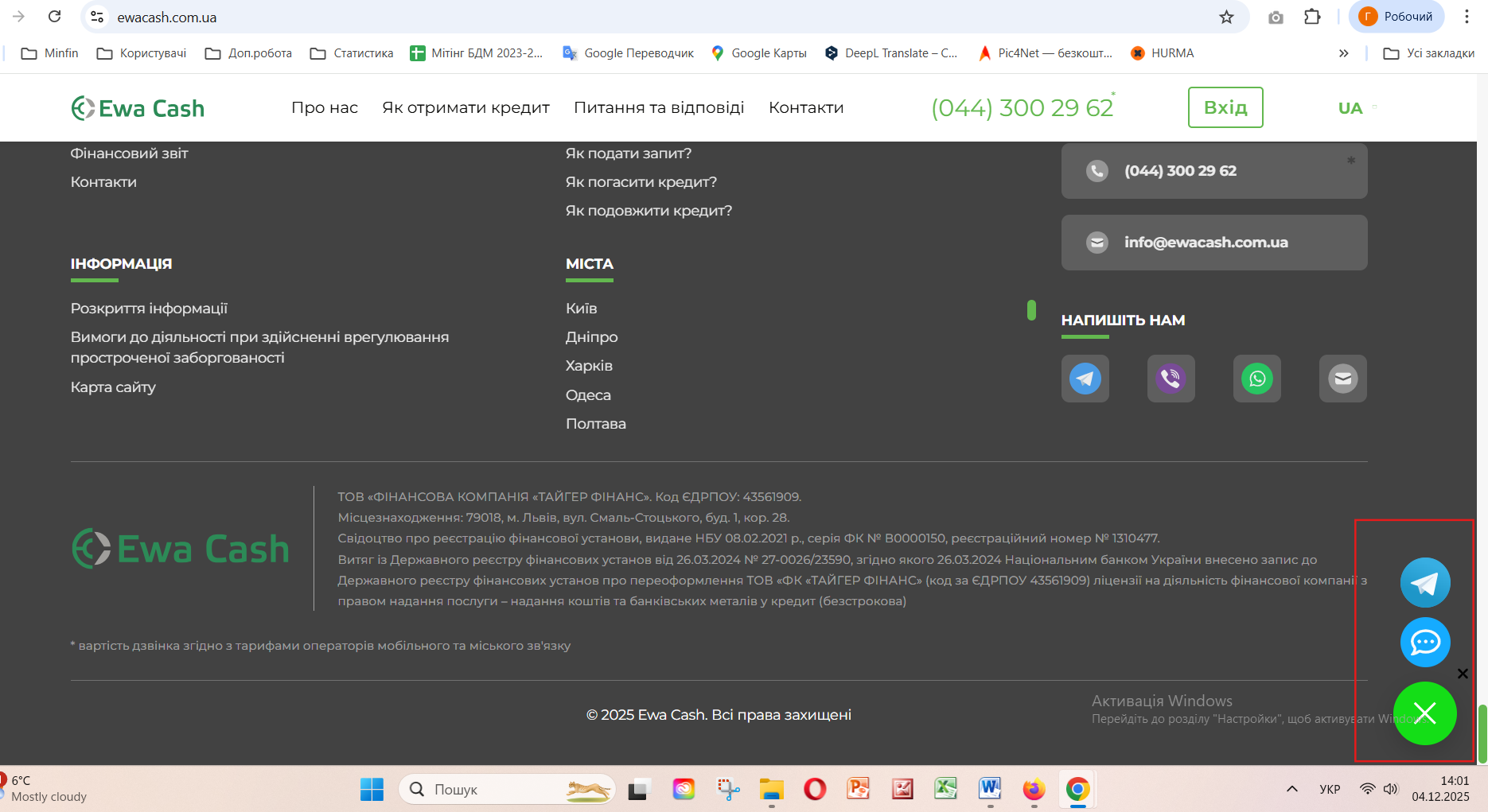Select the city Харків
The height and width of the screenshot is (812, 1488).
click(590, 366)
